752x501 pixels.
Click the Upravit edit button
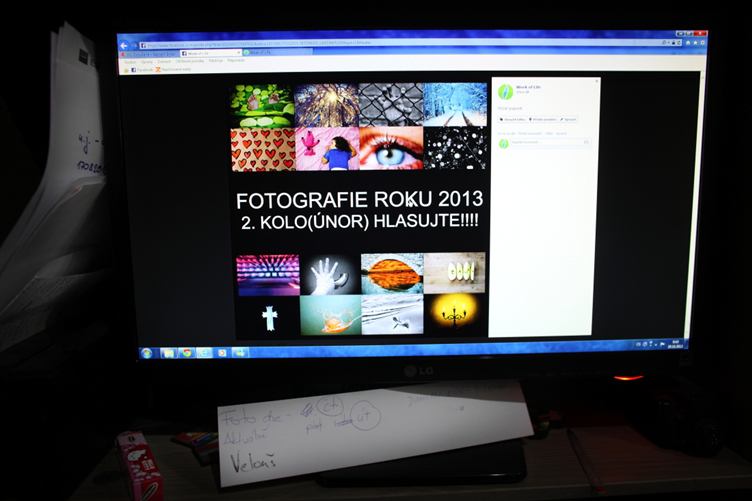[568, 119]
